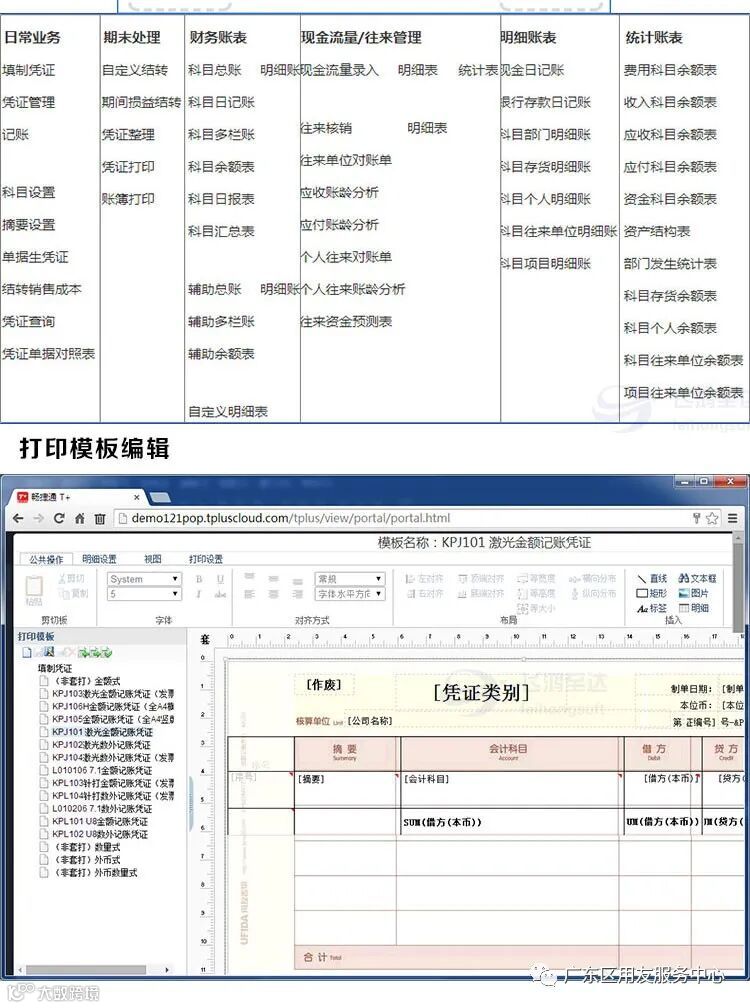Open the System font name dropdown
The width and height of the screenshot is (750, 1008).
tap(144, 579)
